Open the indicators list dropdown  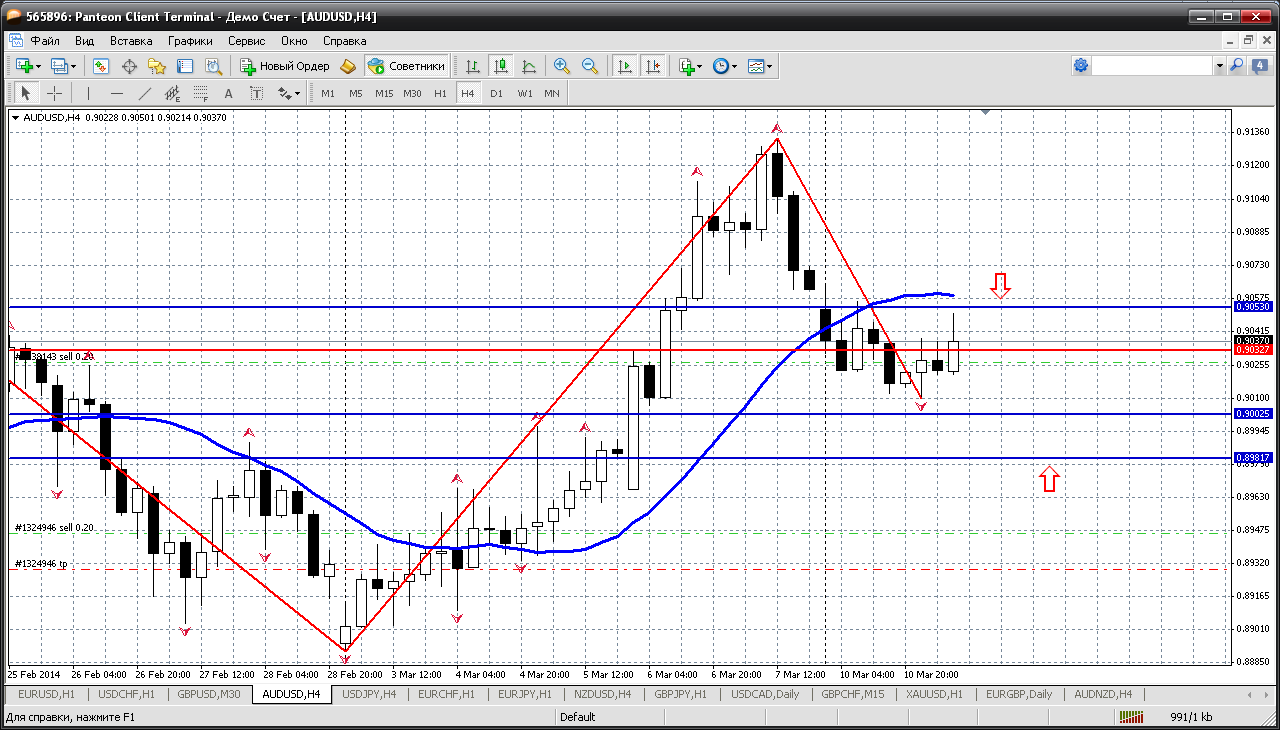tap(699, 66)
